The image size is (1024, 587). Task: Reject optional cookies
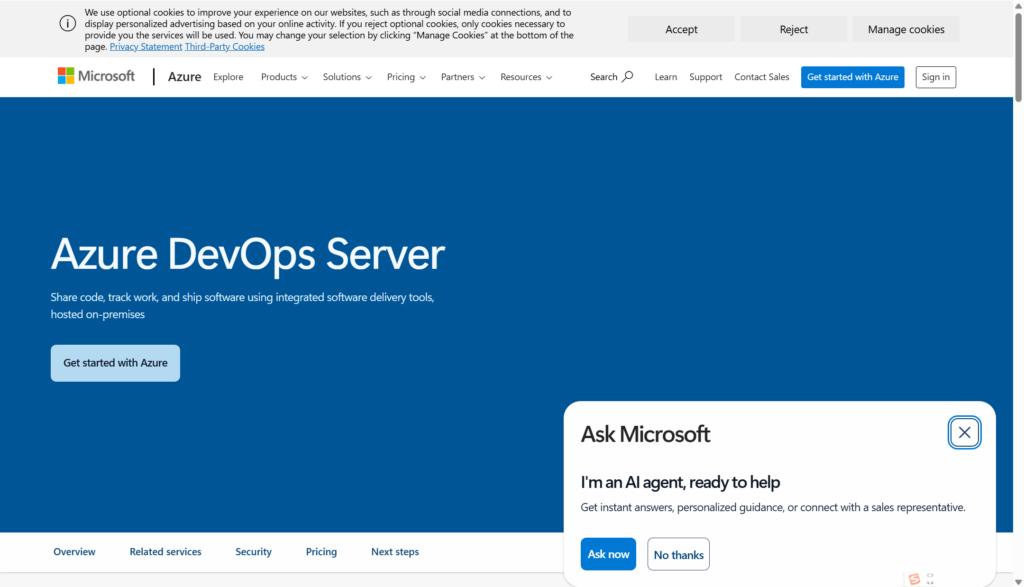793,29
